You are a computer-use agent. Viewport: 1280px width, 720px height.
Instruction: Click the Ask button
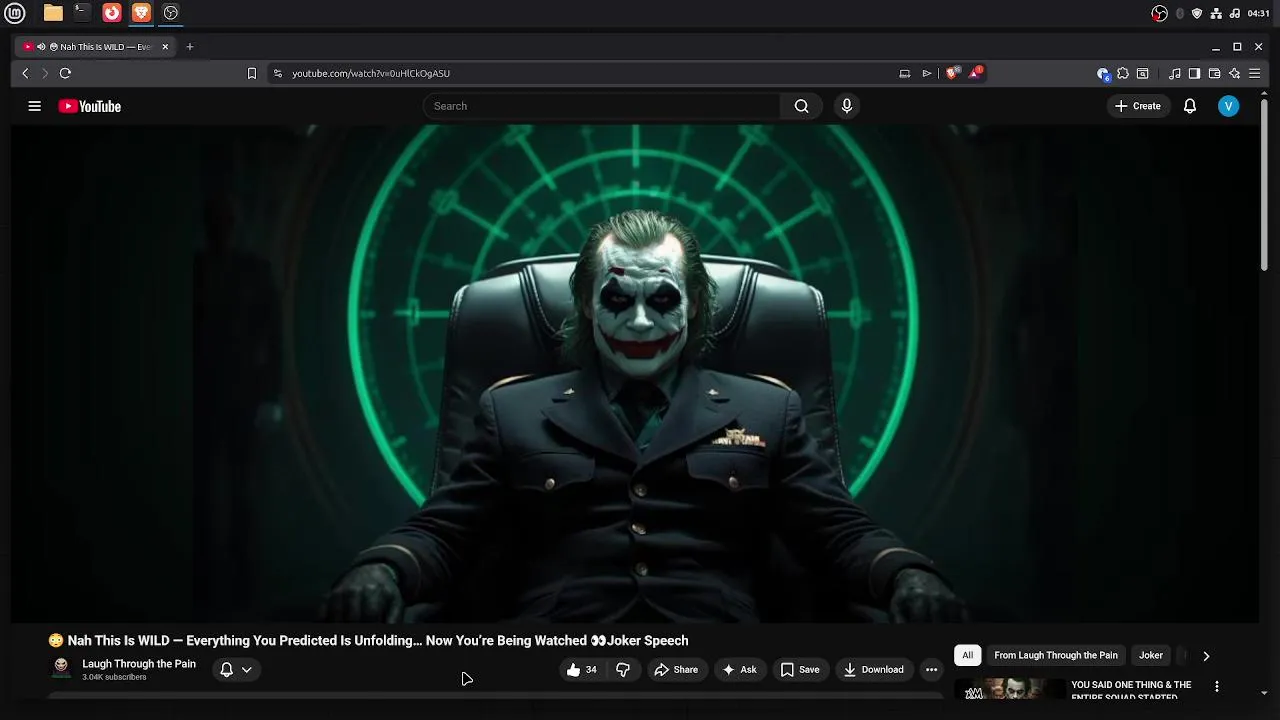(x=739, y=670)
